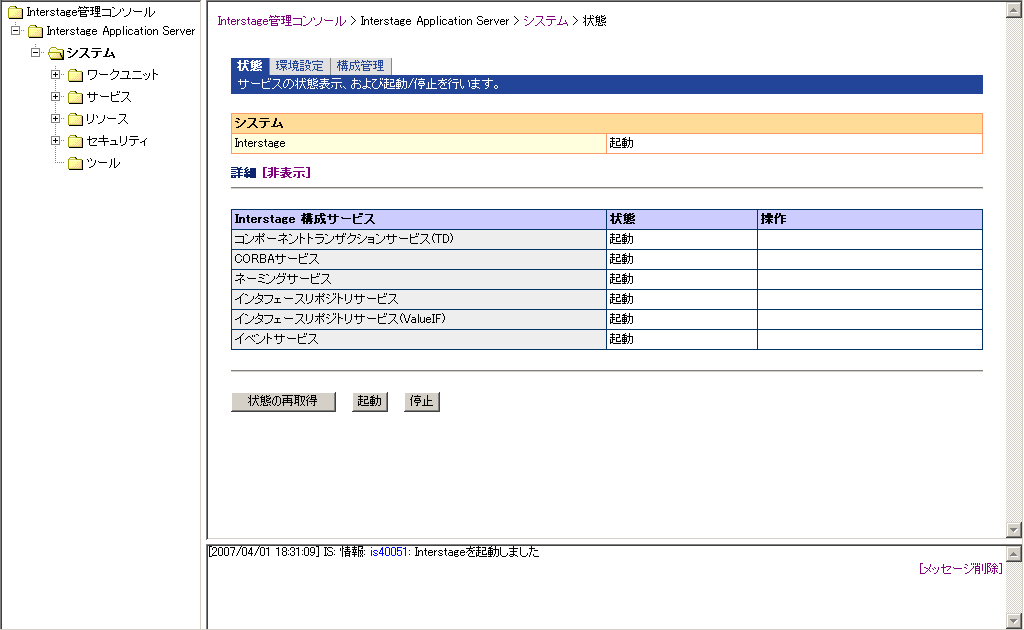Select the ツール tree label
The image size is (1024, 630).
103,163
